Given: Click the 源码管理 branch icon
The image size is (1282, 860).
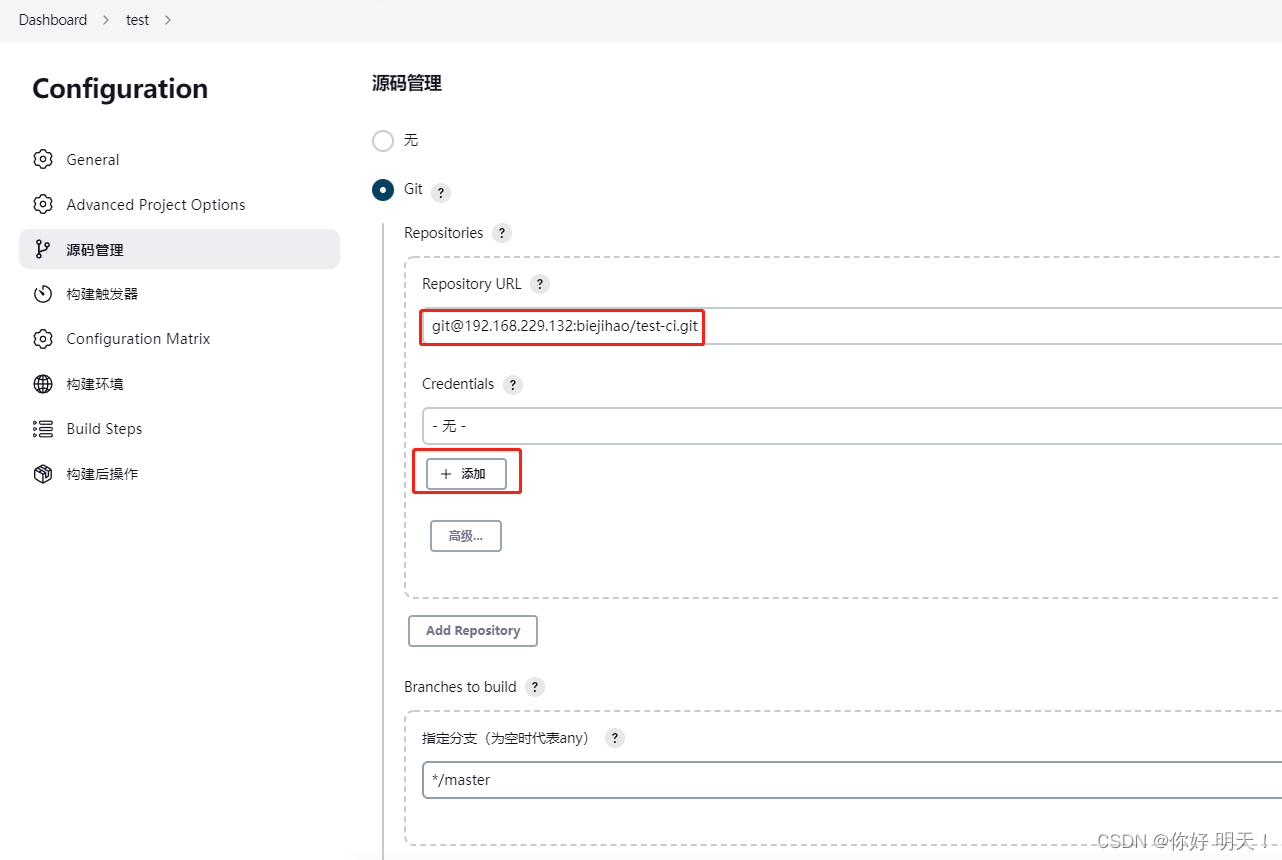Looking at the screenshot, I should point(43,249).
